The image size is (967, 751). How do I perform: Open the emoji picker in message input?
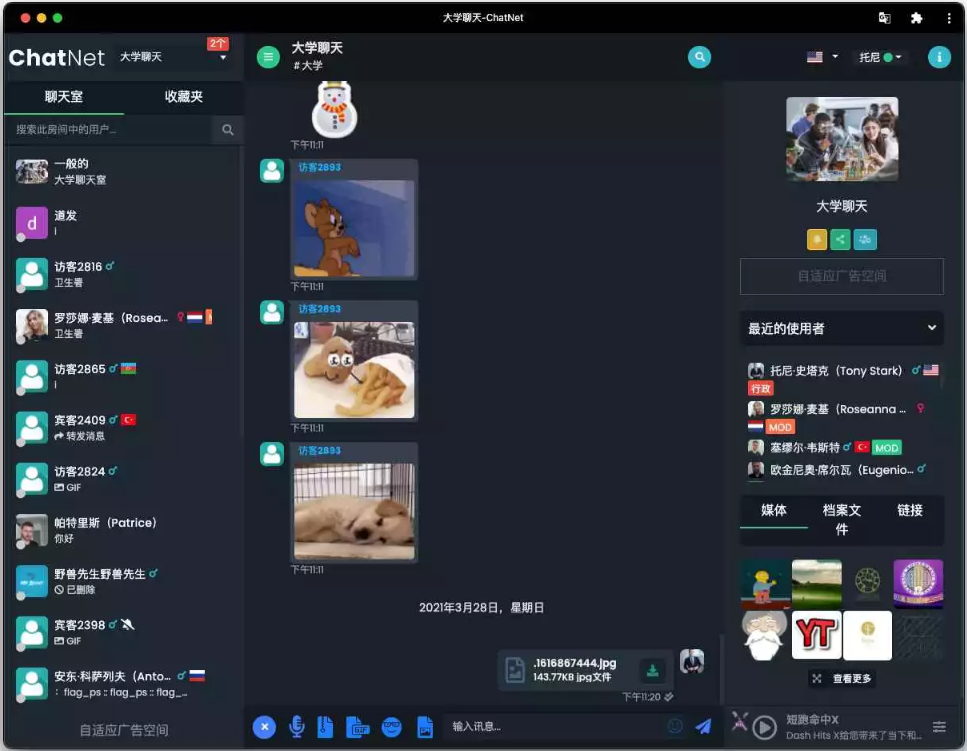tap(675, 727)
